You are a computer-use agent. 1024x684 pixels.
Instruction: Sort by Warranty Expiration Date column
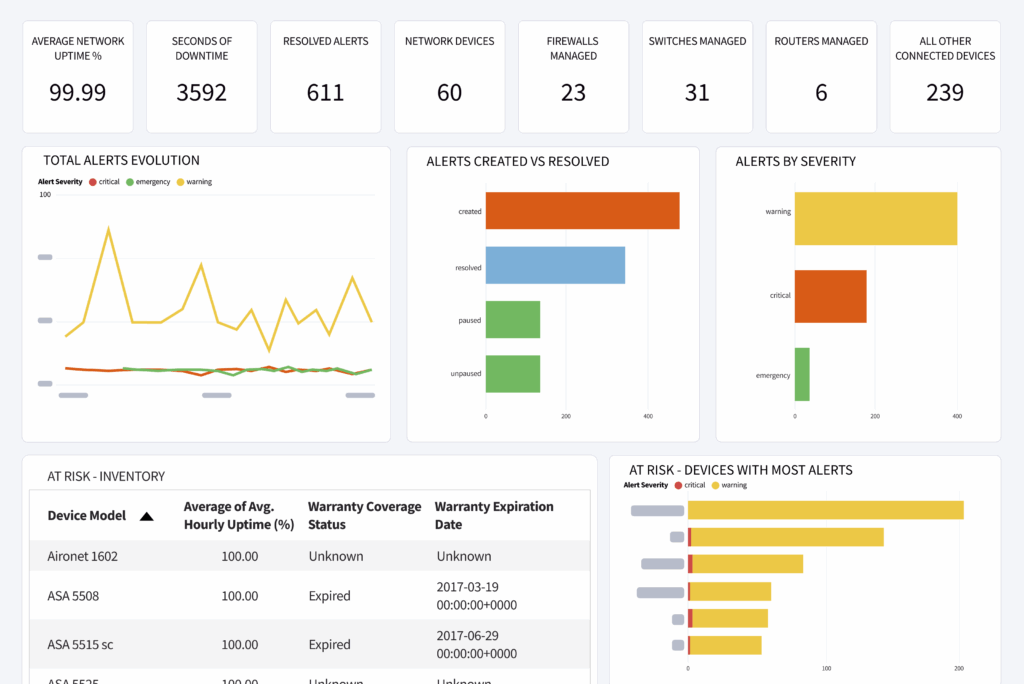click(x=494, y=515)
